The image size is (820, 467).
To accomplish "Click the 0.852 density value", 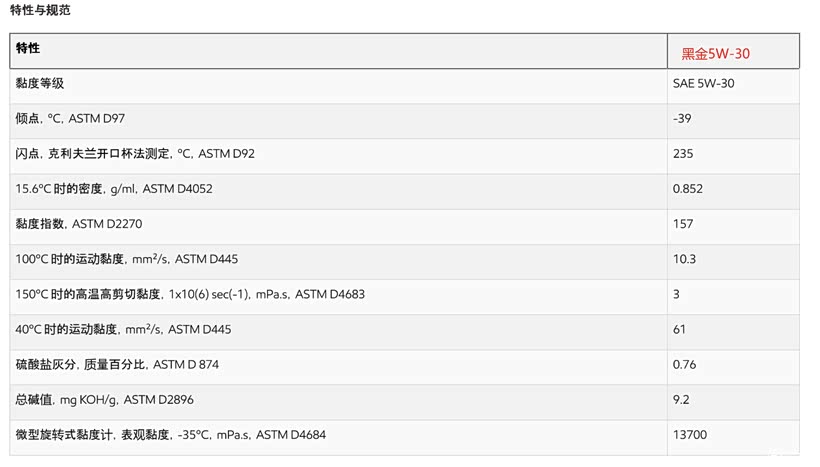I will 688,189.
